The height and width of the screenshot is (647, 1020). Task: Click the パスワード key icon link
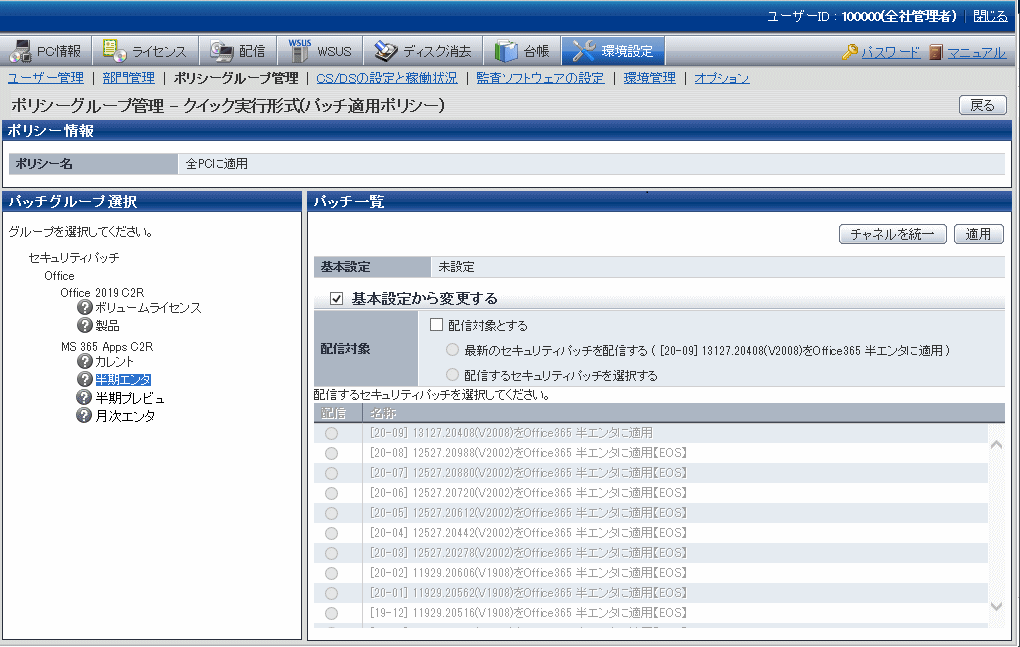(849, 52)
